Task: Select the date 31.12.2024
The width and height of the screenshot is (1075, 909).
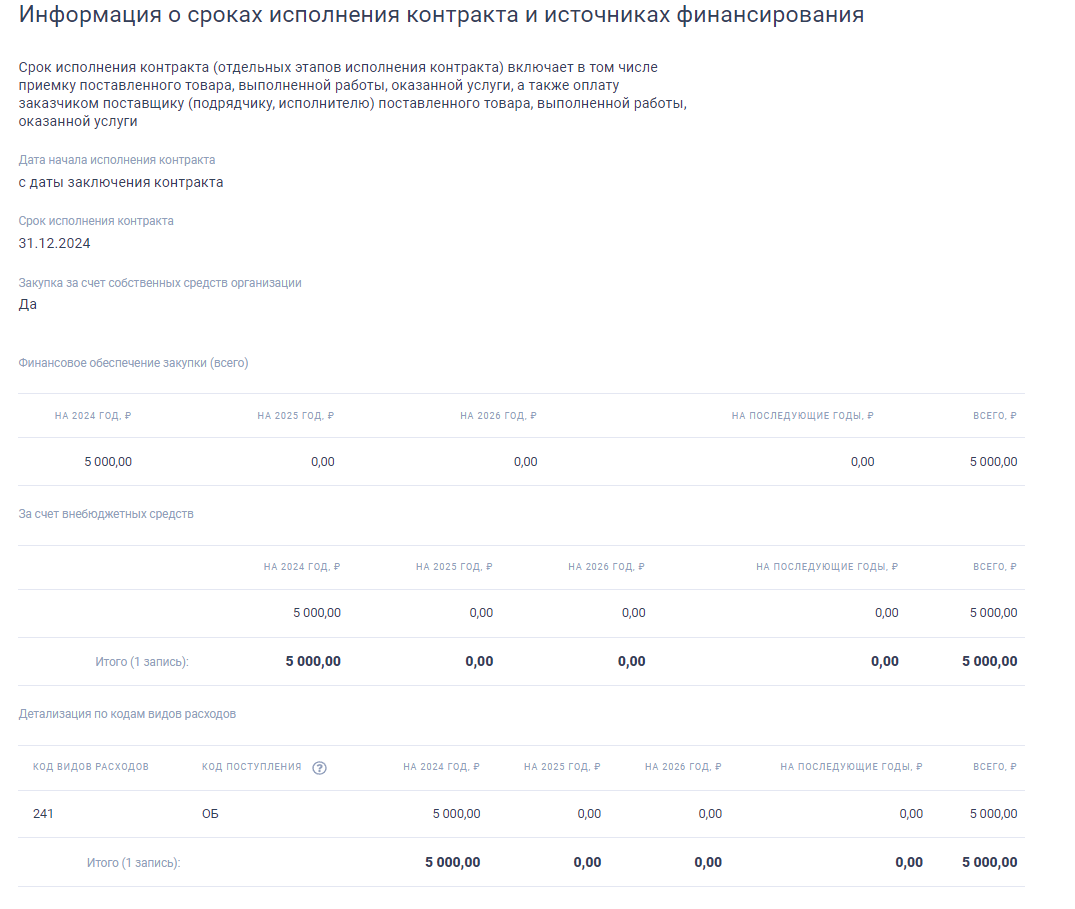Action: pos(54,243)
